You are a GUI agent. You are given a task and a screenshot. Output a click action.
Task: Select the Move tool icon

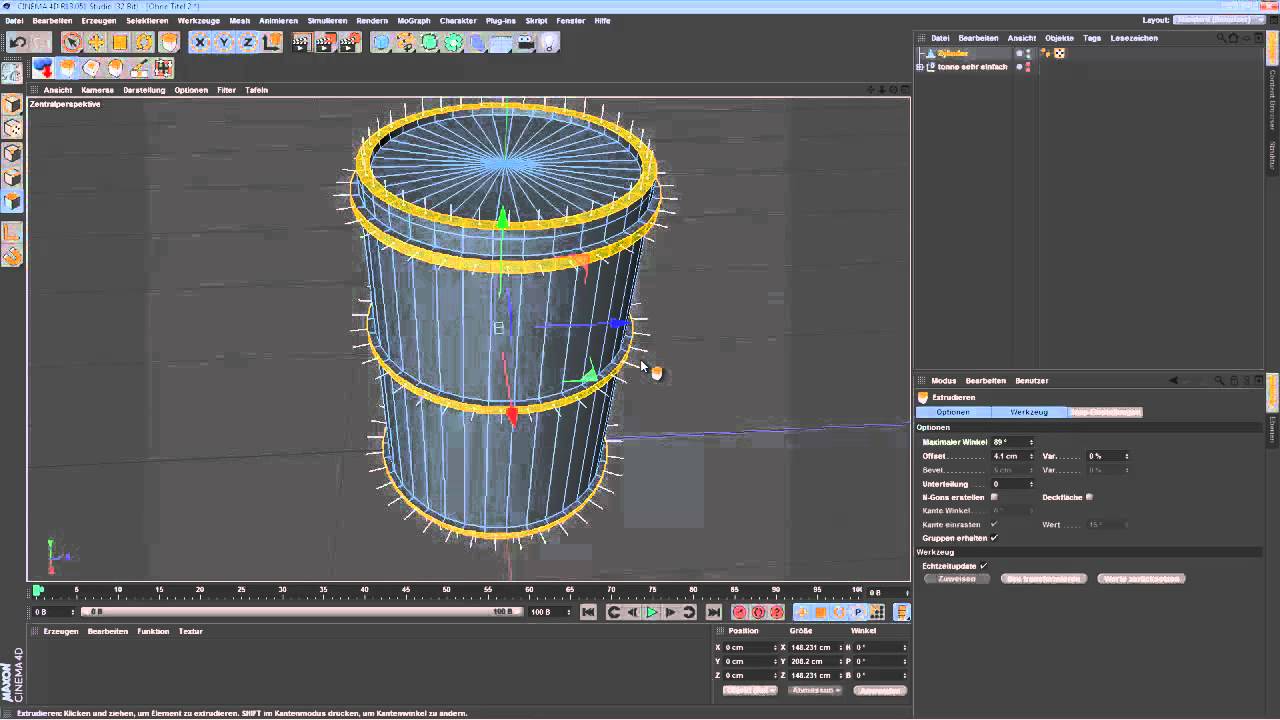click(x=96, y=42)
